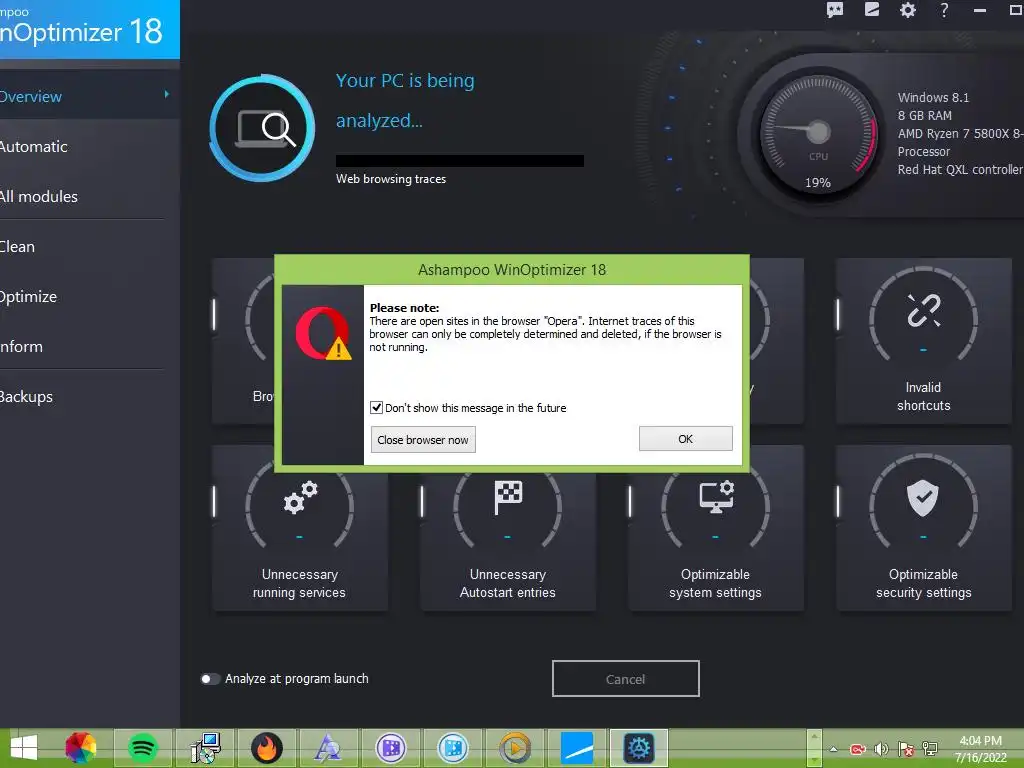Click the analysis progress bar
Image resolution: width=1024 pixels, height=768 pixels.
click(460, 161)
